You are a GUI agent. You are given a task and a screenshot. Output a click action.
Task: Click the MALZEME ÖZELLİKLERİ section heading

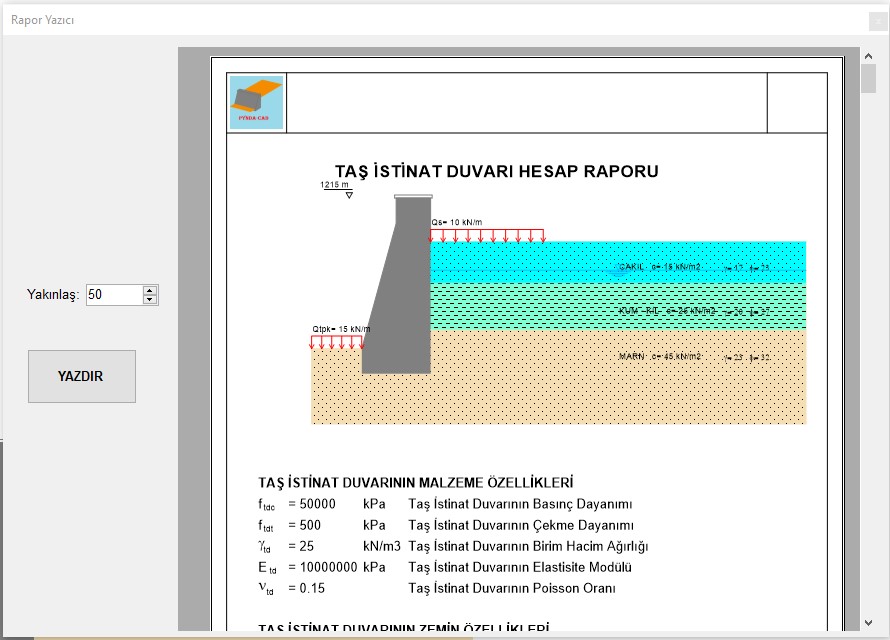point(415,482)
